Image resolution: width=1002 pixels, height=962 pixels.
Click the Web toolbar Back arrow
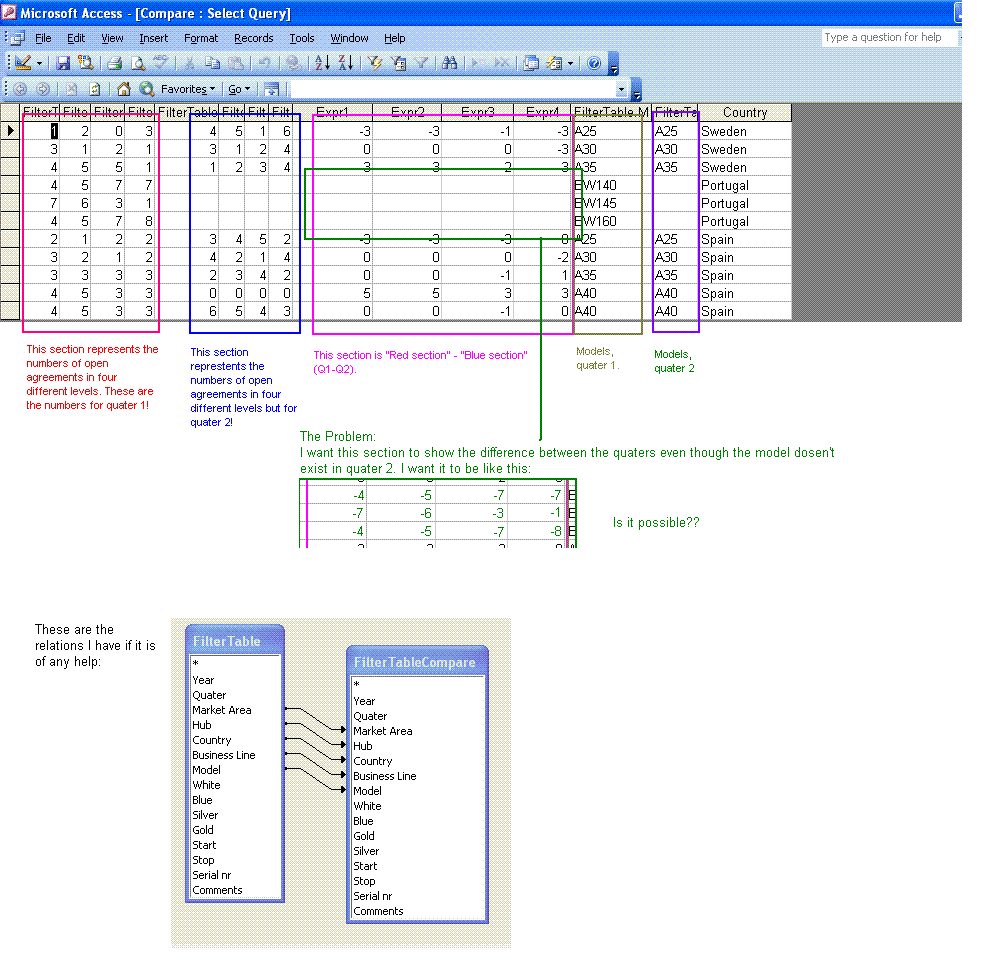pos(20,89)
